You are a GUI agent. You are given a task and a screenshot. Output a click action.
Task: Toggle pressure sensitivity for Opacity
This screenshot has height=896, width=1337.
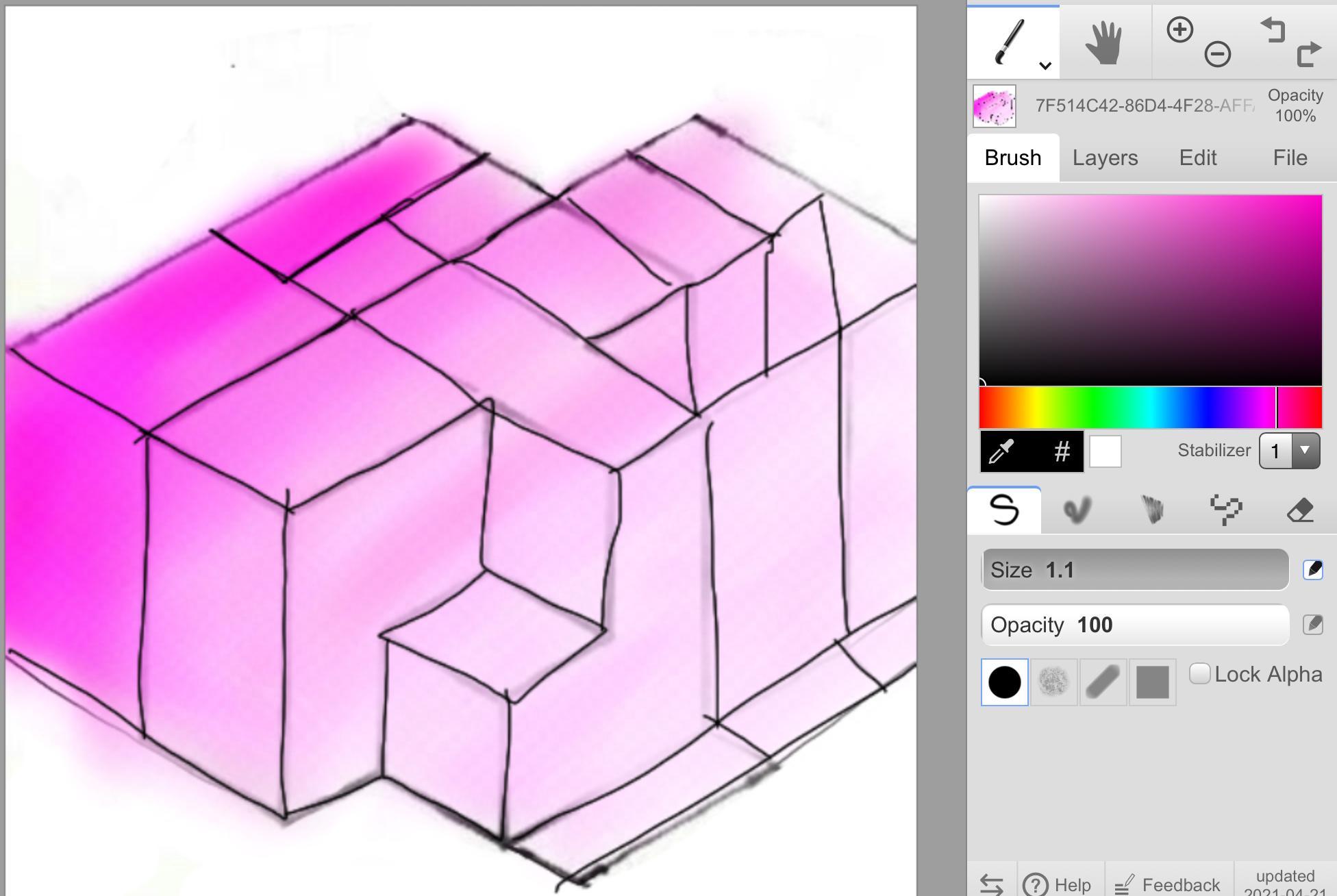(1312, 625)
